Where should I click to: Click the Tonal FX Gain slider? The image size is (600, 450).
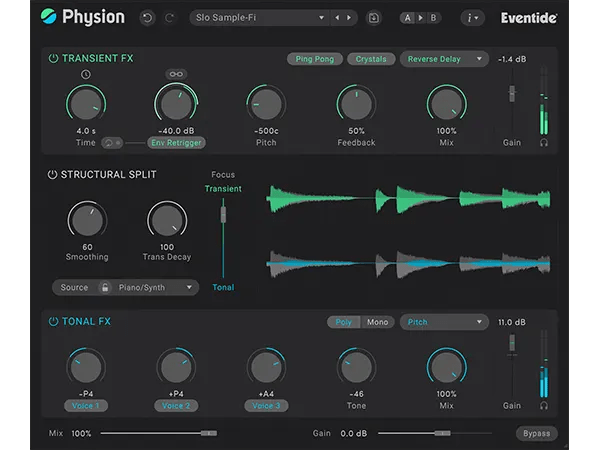pos(512,343)
